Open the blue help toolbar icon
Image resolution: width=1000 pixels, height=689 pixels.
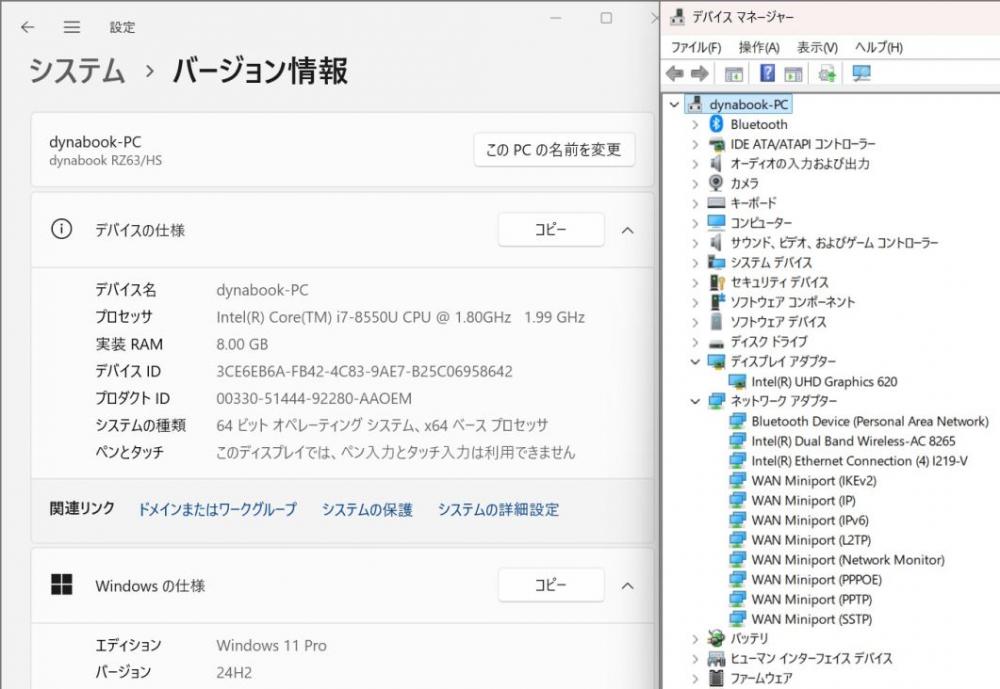click(768, 73)
